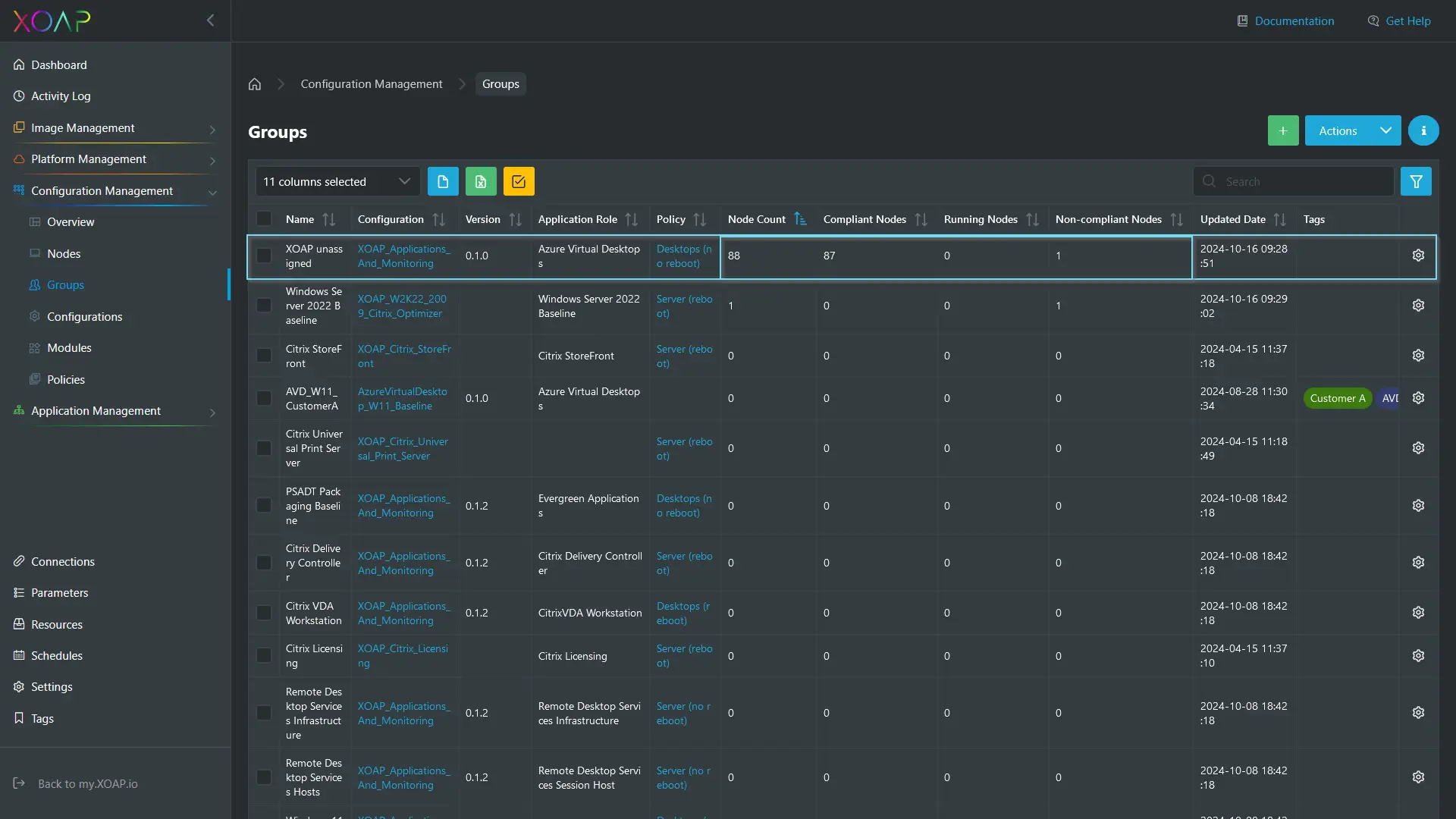
Task: Open gear settings for AVD_W11_CustomerA row
Action: 1418,398
